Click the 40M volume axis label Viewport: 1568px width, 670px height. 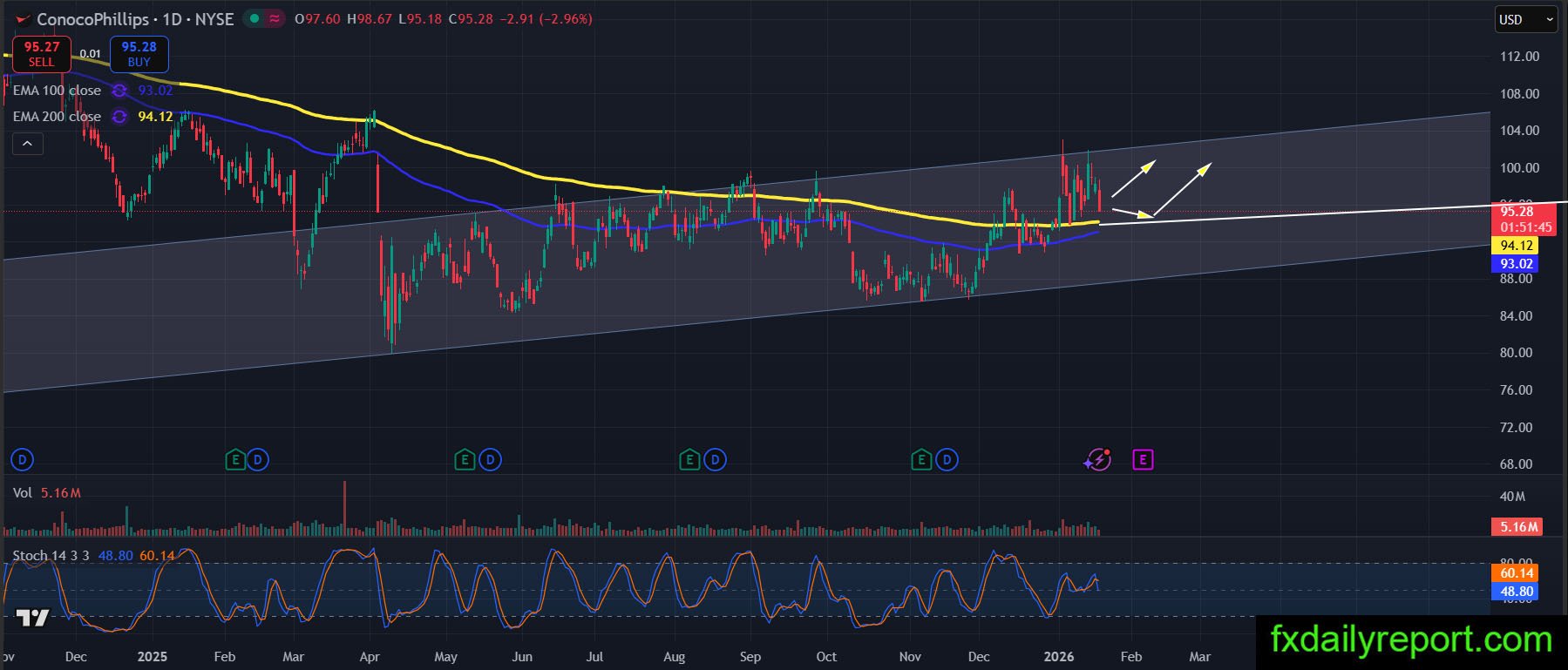tap(1512, 497)
